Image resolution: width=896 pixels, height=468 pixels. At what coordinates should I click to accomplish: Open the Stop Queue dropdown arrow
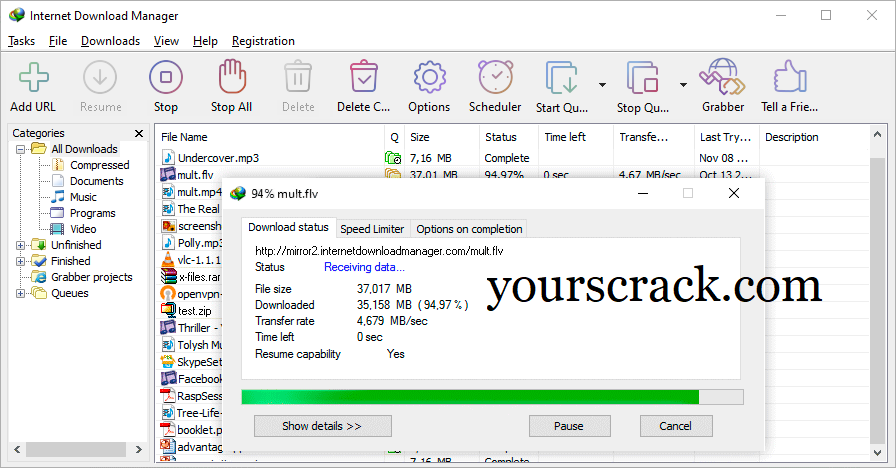683,85
